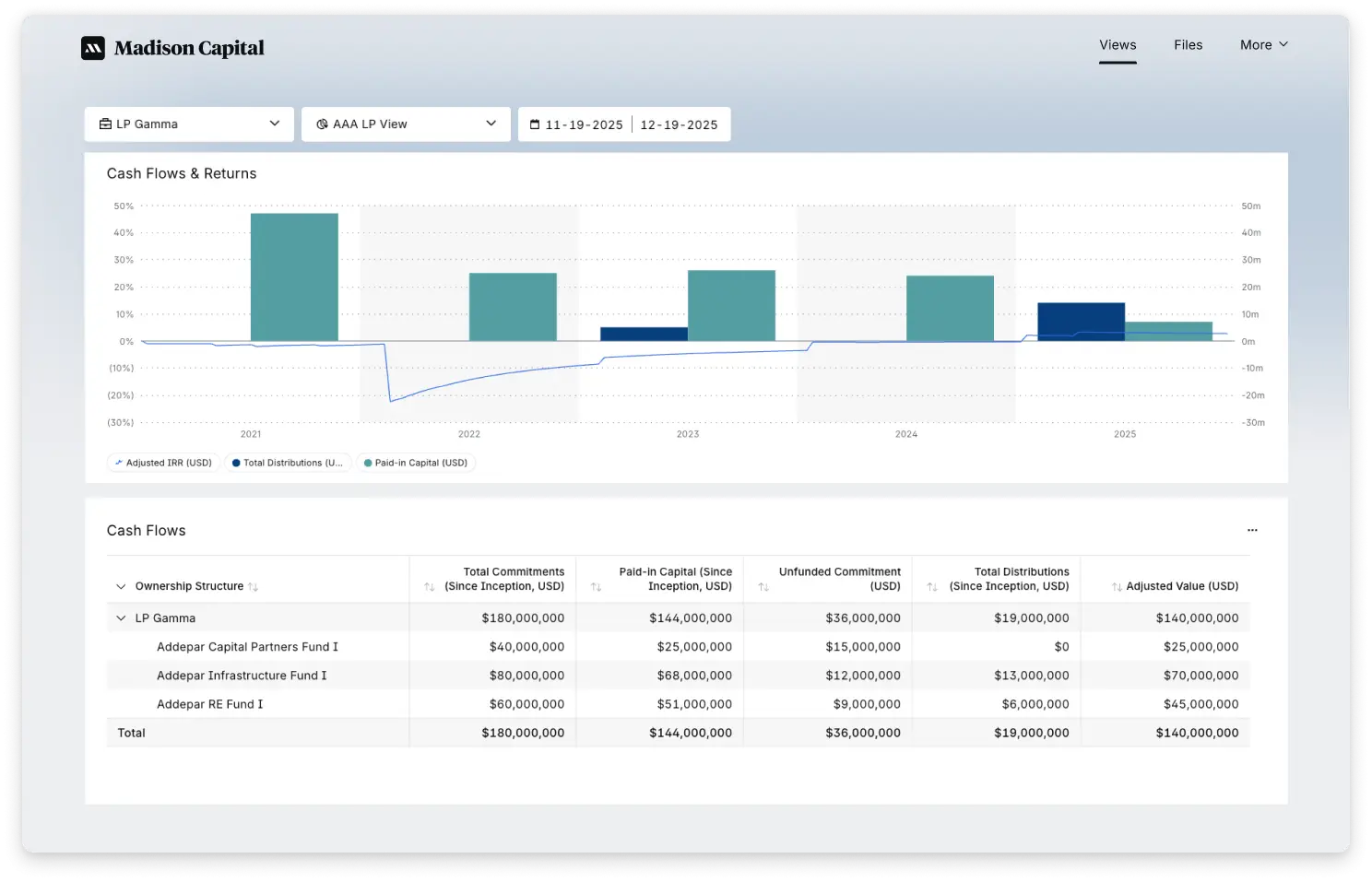Click the Madison Capital brand name

click(189, 48)
